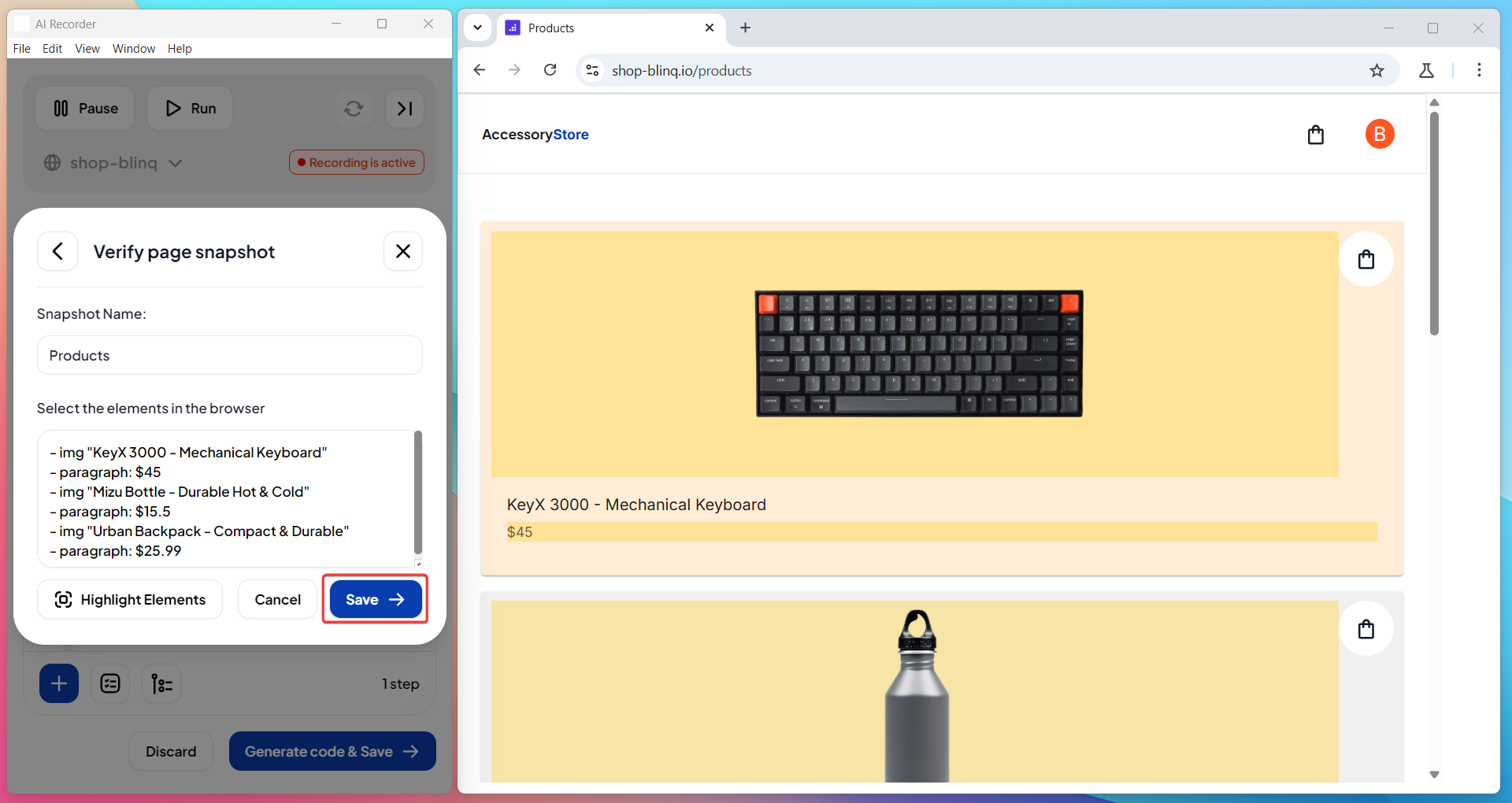Cancel the snapshot verification
The width and height of the screenshot is (1512, 803).
pyautogui.click(x=277, y=599)
